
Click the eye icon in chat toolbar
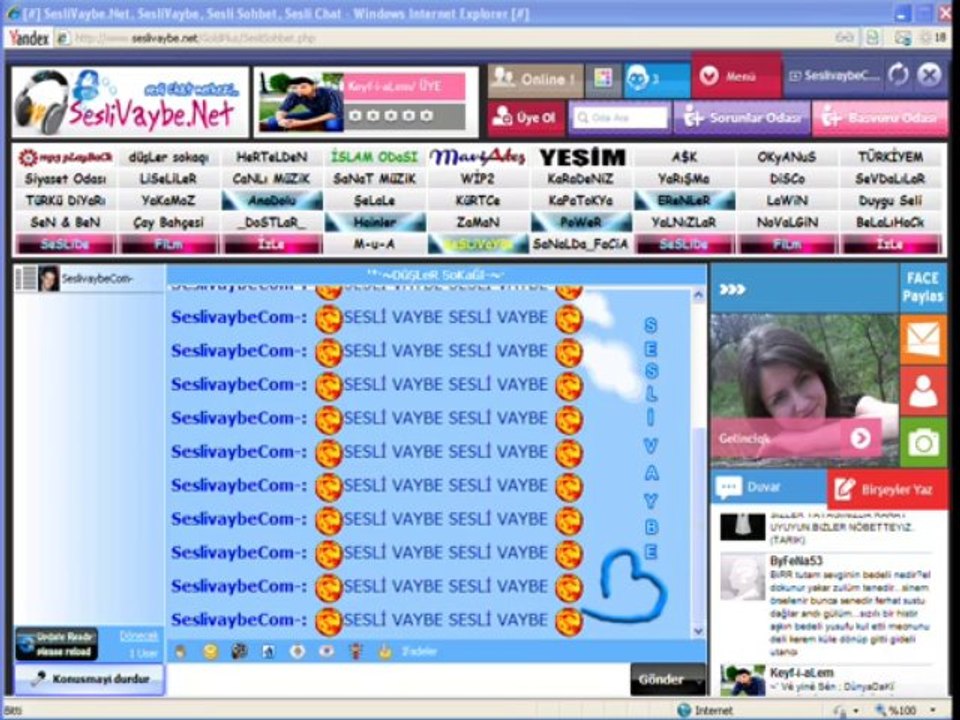point(326,651)
